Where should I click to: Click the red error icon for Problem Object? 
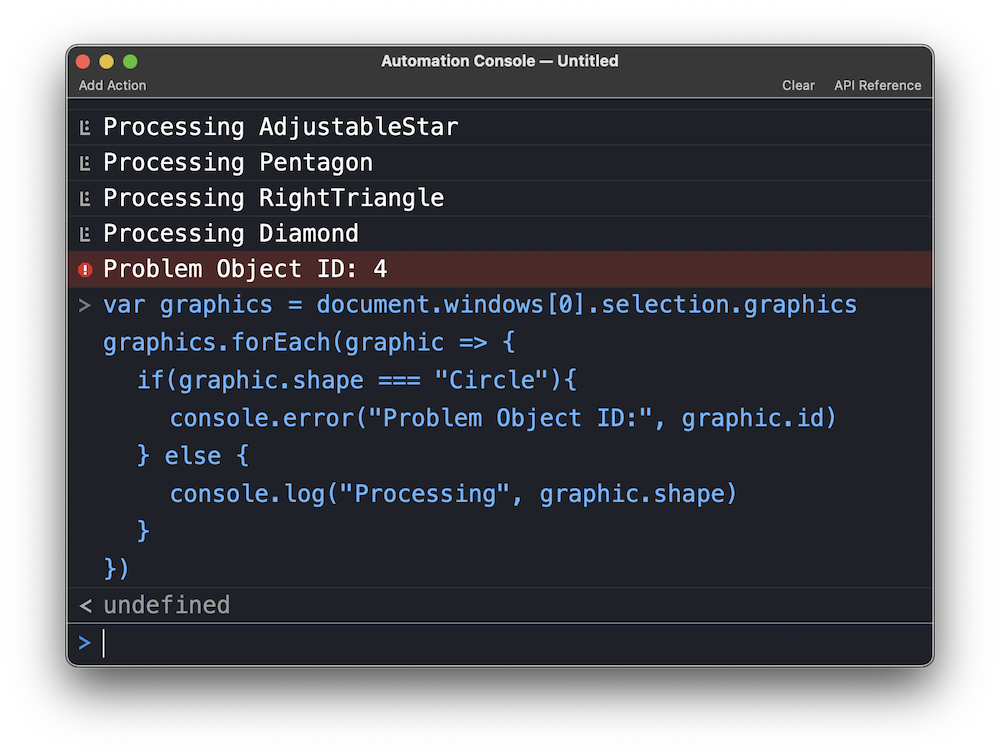(85, 270)
